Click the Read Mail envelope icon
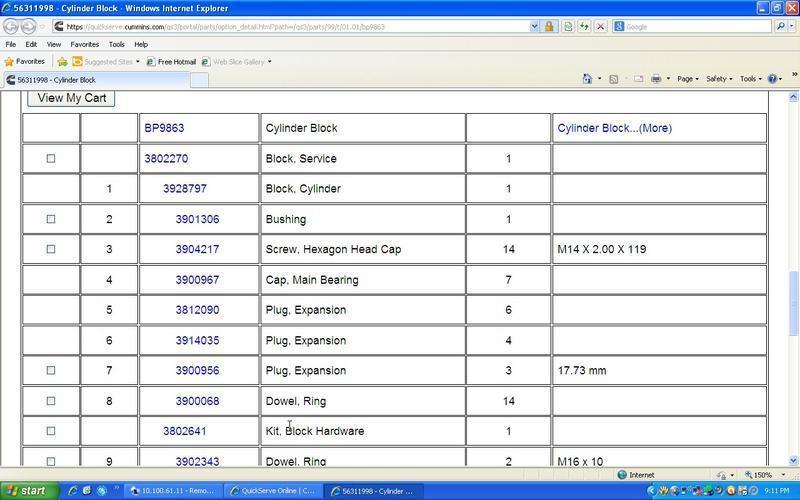This screenshot has height=500, width=800. [639, 79]
